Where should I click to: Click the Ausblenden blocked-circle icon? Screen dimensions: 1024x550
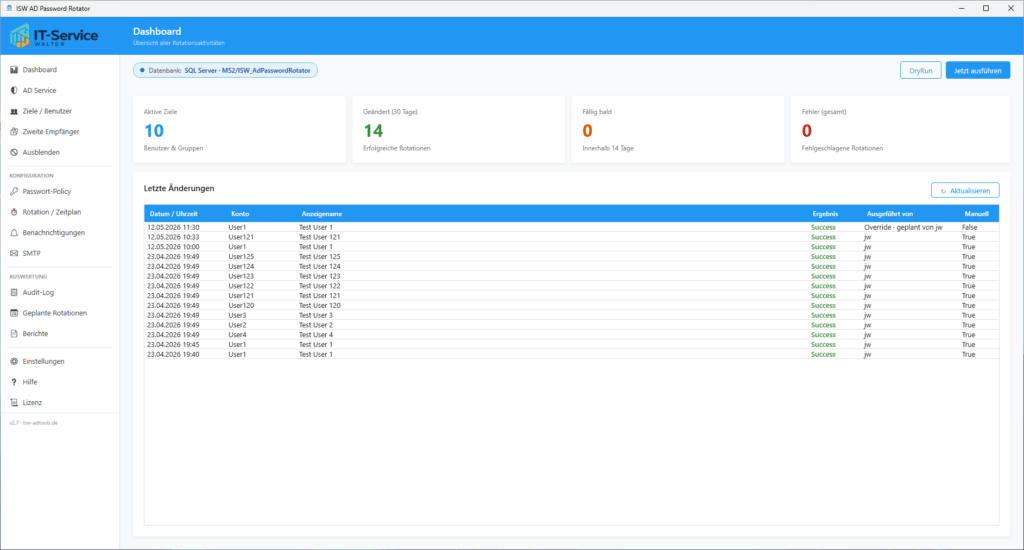[14, 153]
